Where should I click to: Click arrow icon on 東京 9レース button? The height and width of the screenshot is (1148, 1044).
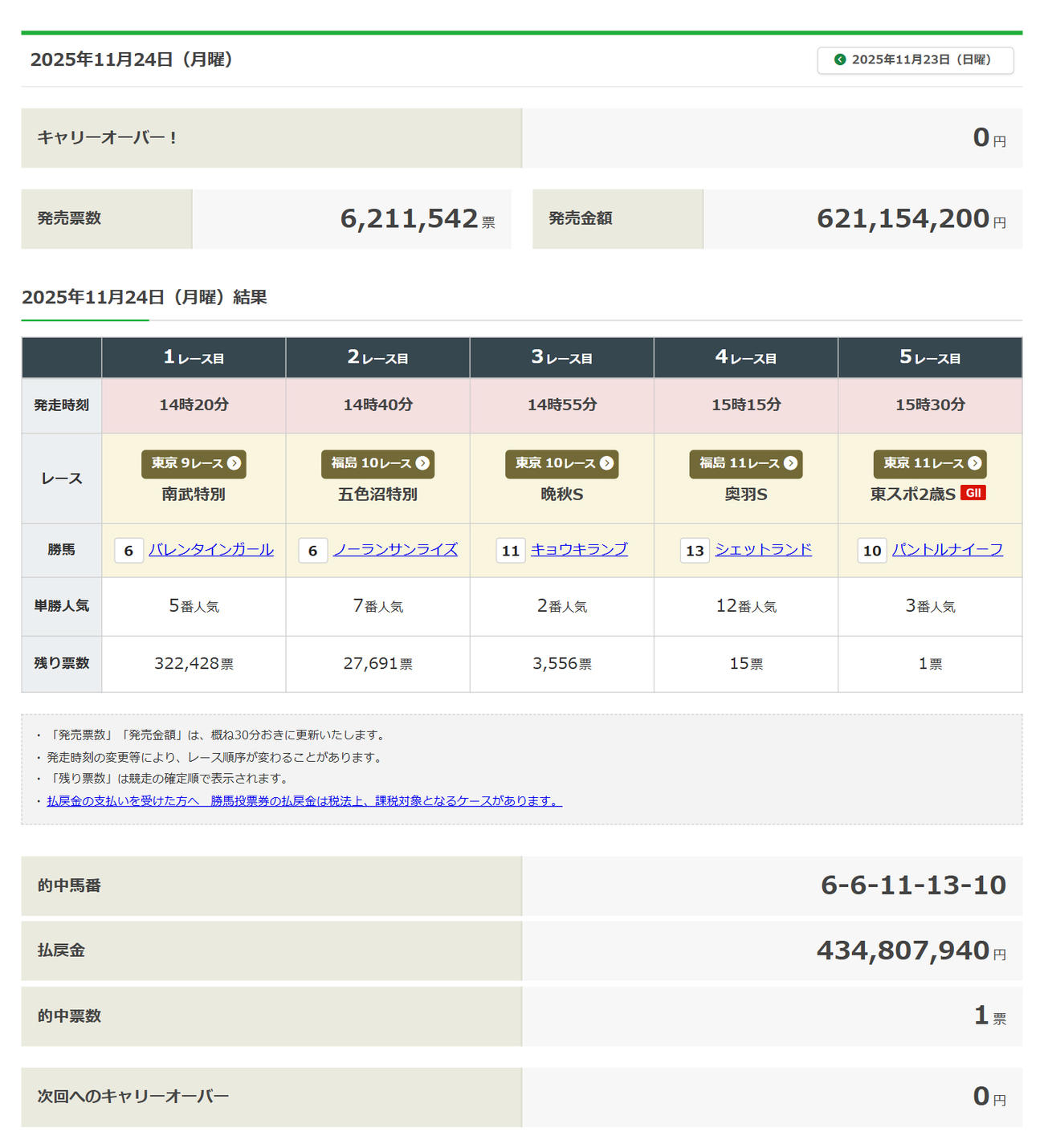tap(234, 463)
